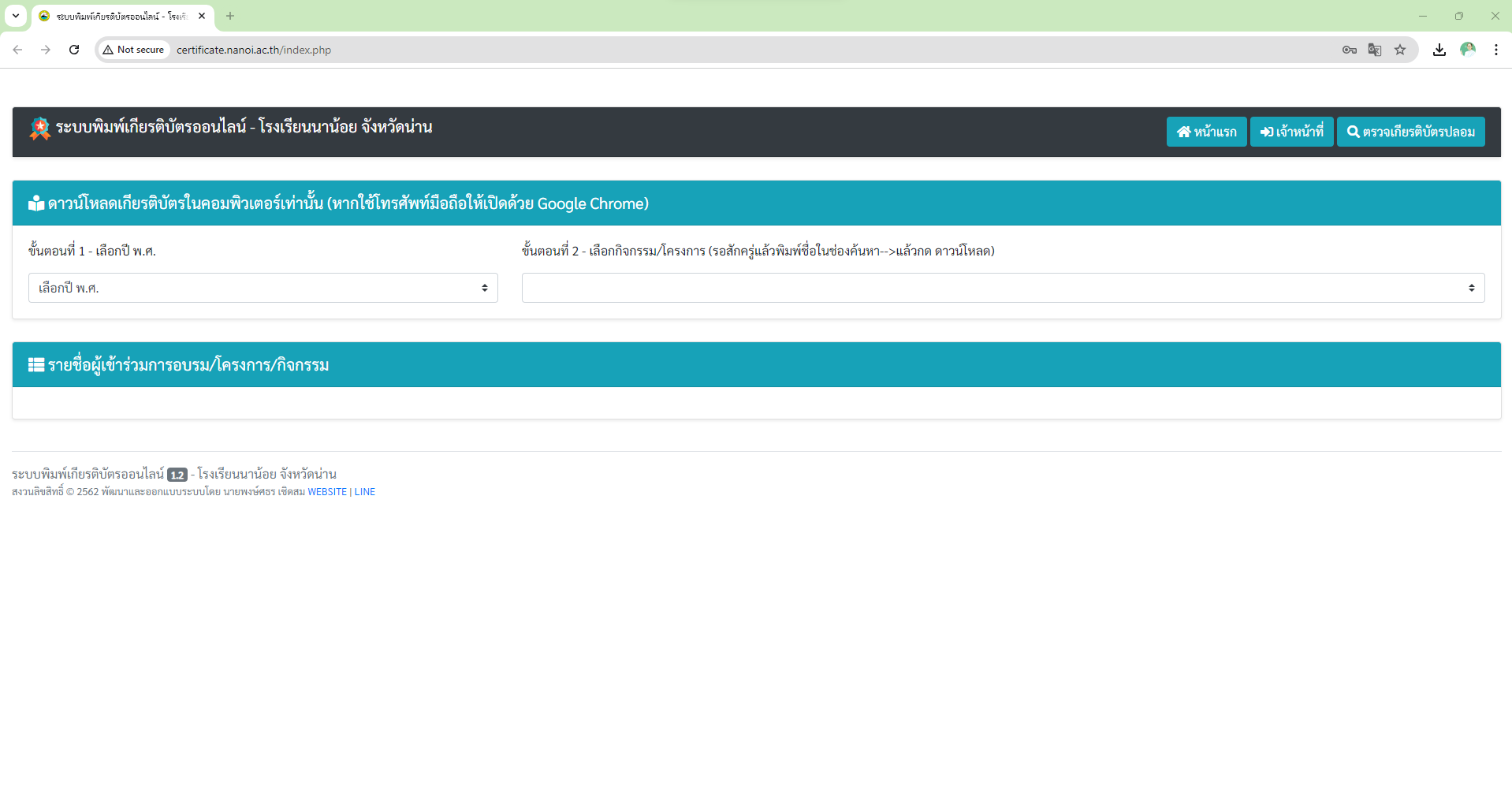
Task: Minimize the browser window
Action: coord(1423,16)
